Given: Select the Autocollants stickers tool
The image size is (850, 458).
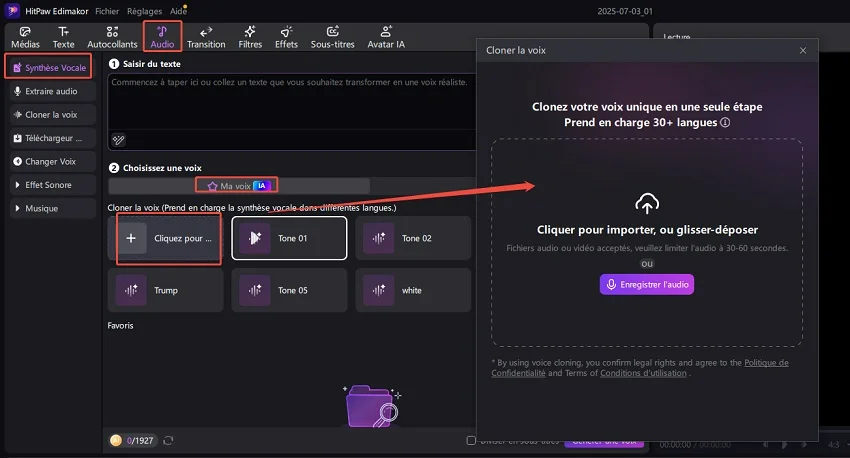Looking at the screenshot, I should (111, 37).
